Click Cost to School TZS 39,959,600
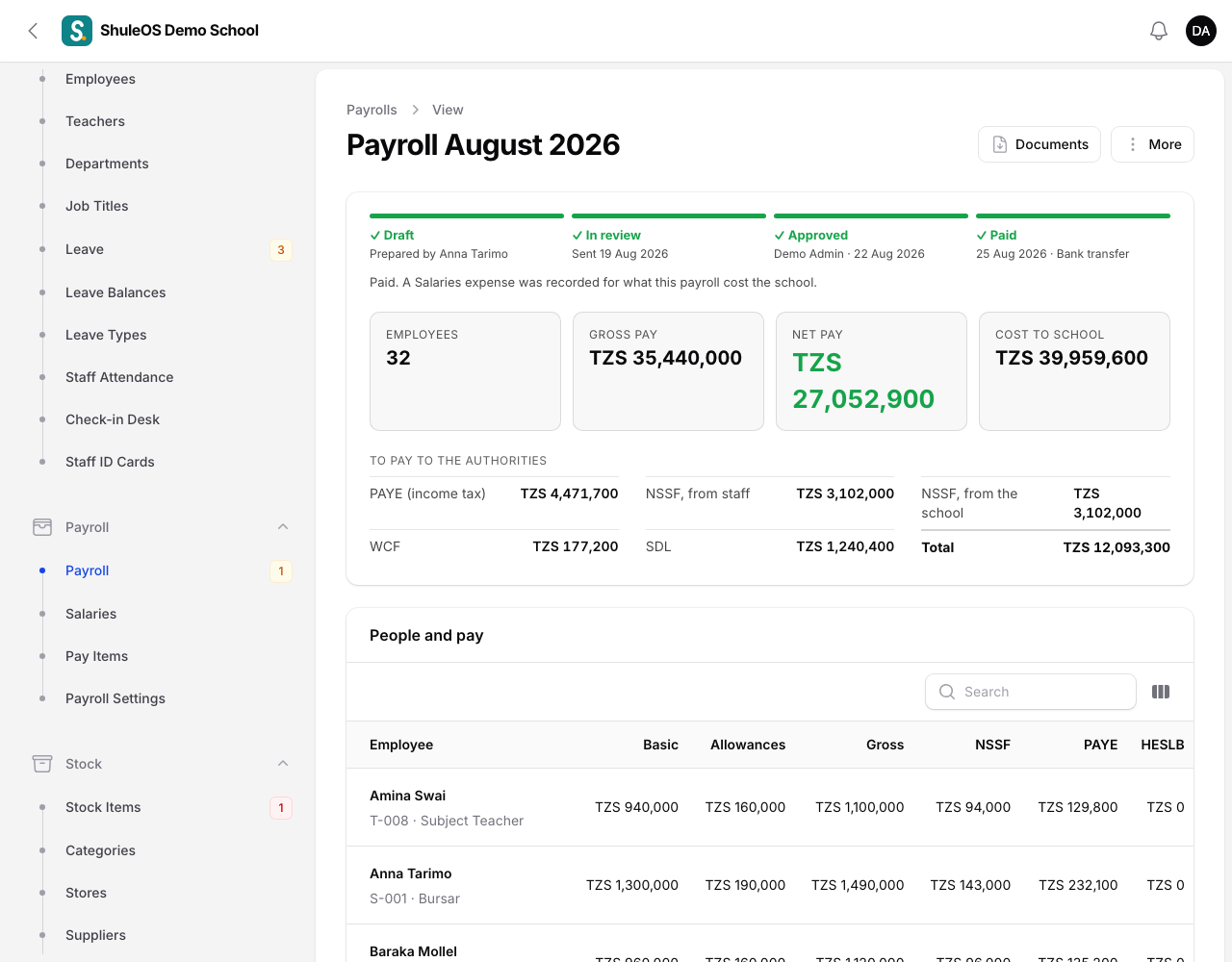The width and height of the screenshot is (1232, 962). pos(1074,371)
